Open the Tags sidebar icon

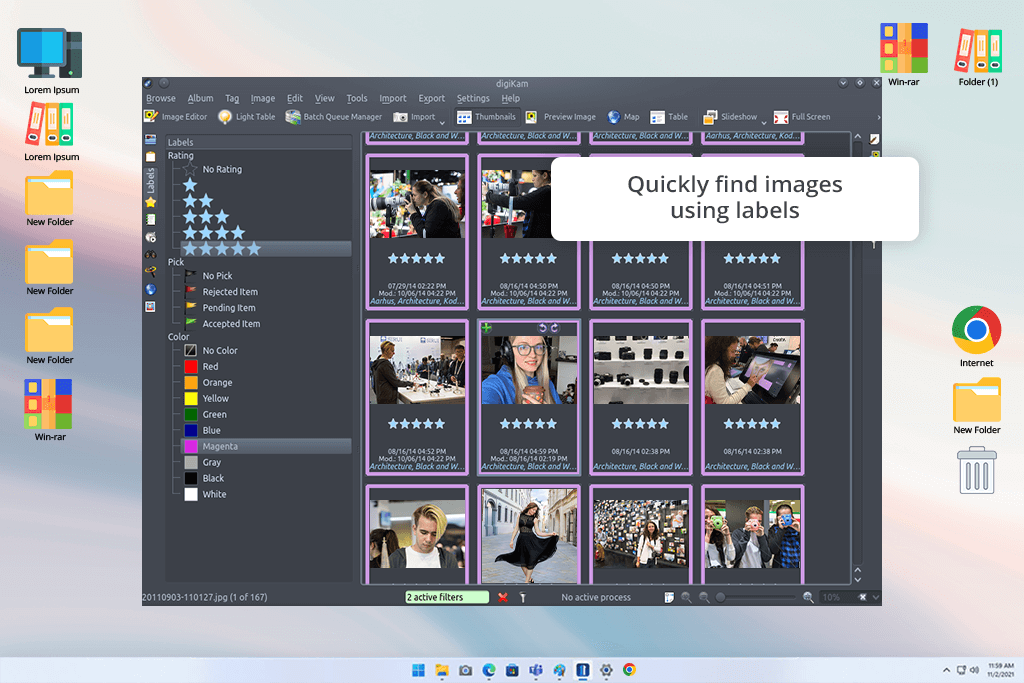tap(151, 156)
